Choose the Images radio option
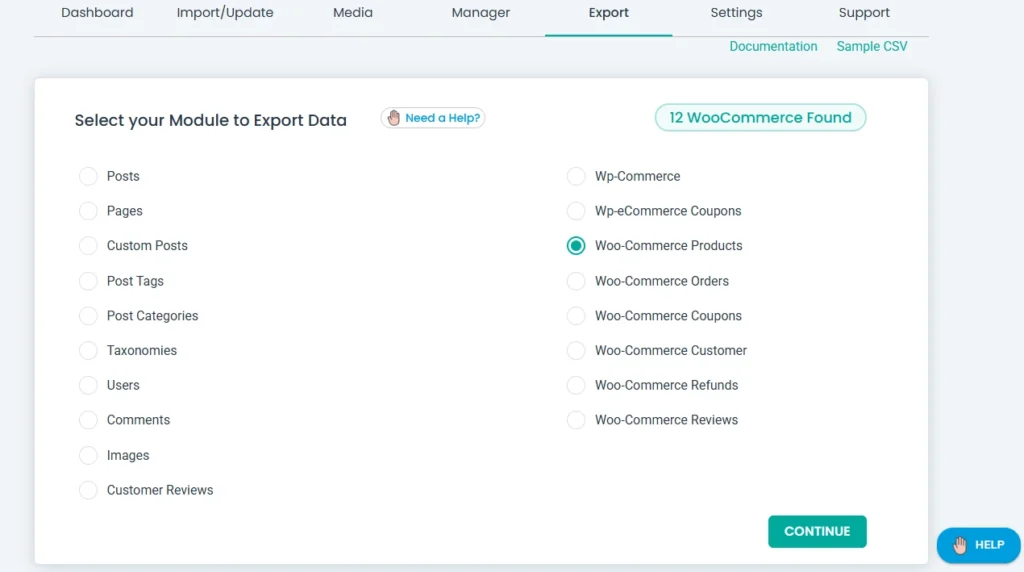 click(88, 455)
